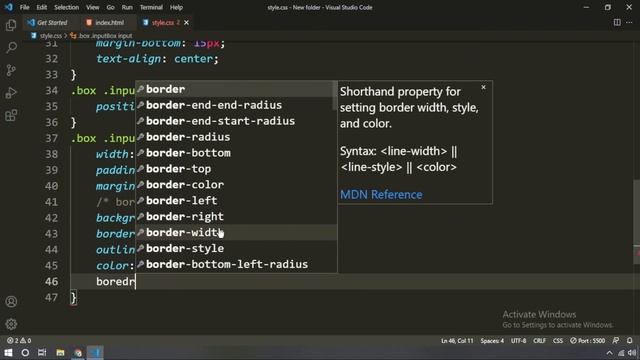Open the Explorer view in activity bar

(11, 25)
